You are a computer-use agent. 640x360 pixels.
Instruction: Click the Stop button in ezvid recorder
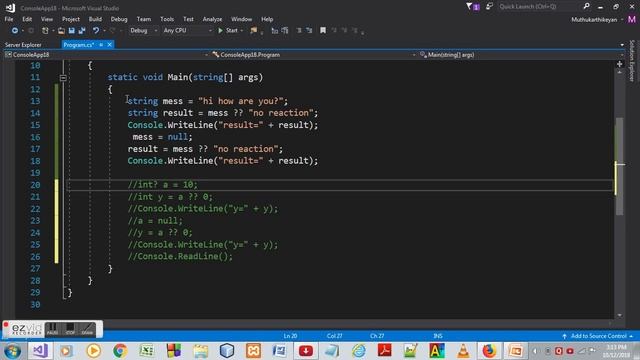(70, 329)
